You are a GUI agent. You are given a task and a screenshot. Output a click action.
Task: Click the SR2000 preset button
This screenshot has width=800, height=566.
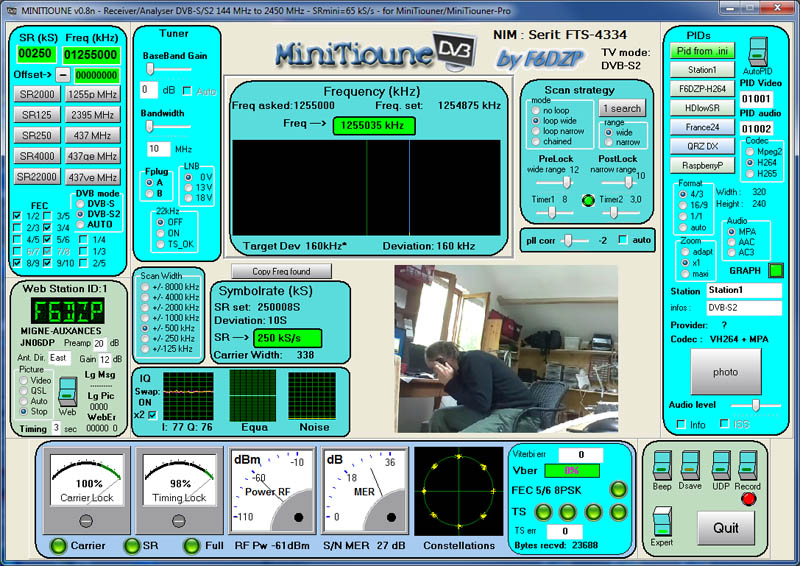point(37,94)
